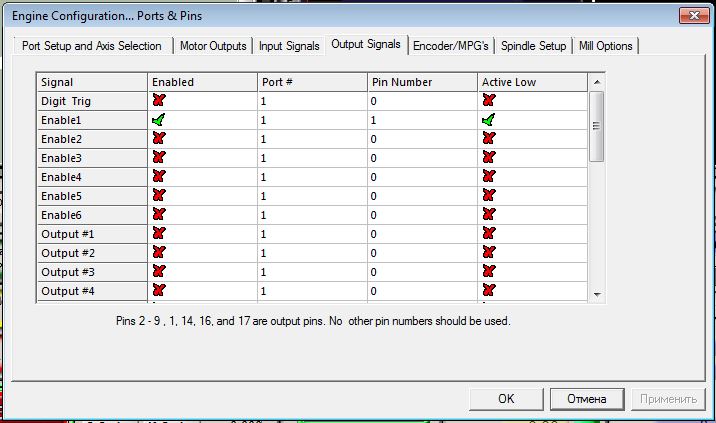
Task: Toggle Enabled red X for Output #1
Action: point(159,234)
